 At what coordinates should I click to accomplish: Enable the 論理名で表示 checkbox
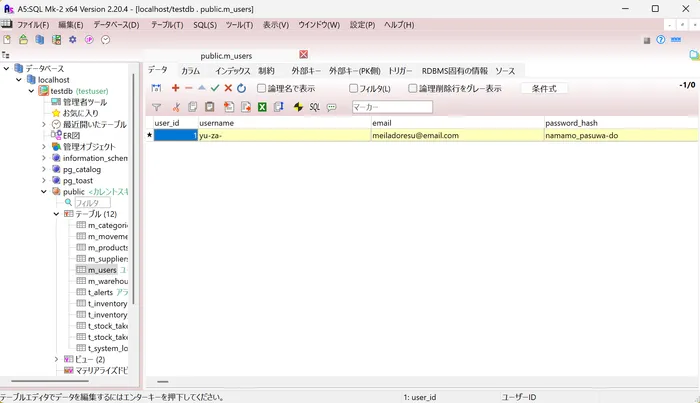tap(261, 88)
